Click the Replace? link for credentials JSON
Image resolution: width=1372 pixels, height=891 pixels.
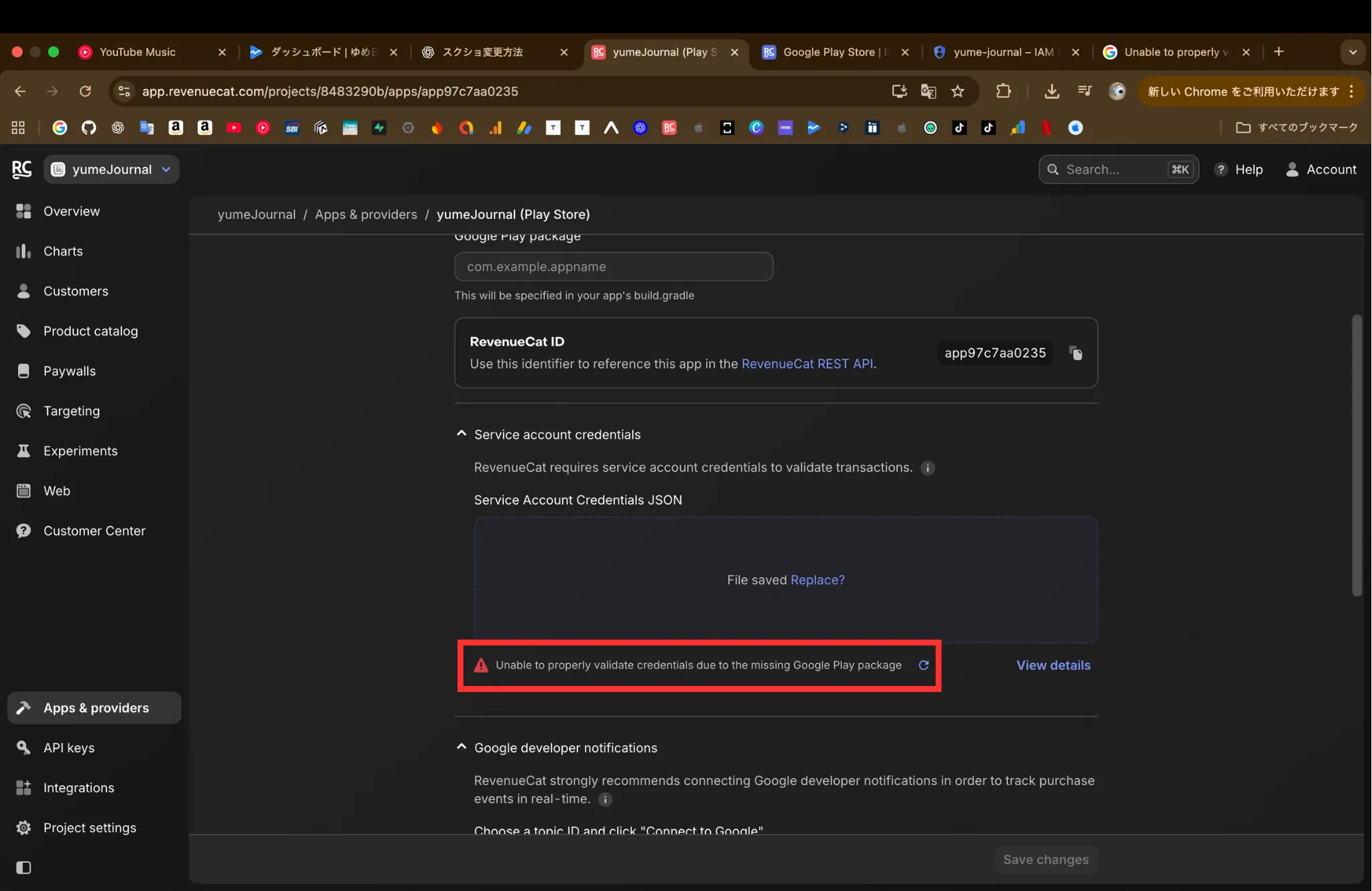[817, 579]
